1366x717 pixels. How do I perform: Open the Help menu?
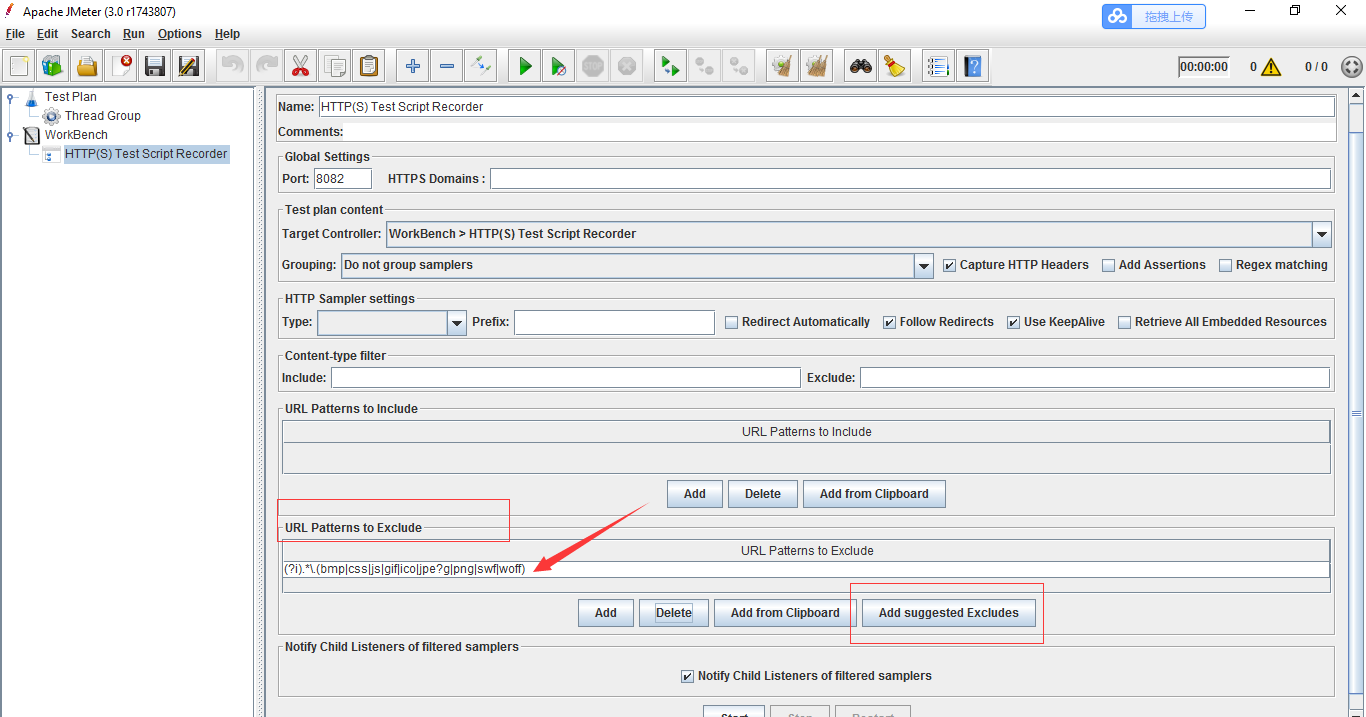pyautogui.click(x=228, y=34)
